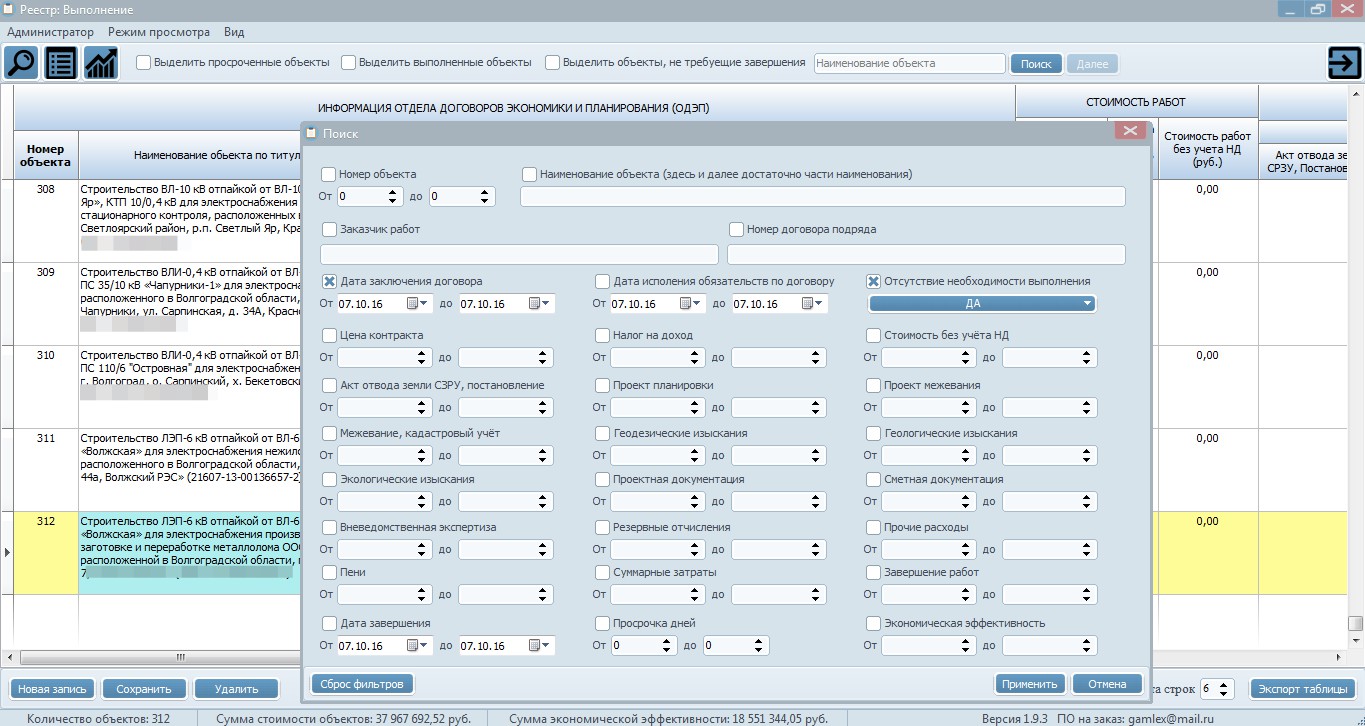Click the Просрочка дней 'до' spinner field
Image resolution: width=1365 pixels, height=726 pixels.
tap(736, 646)
